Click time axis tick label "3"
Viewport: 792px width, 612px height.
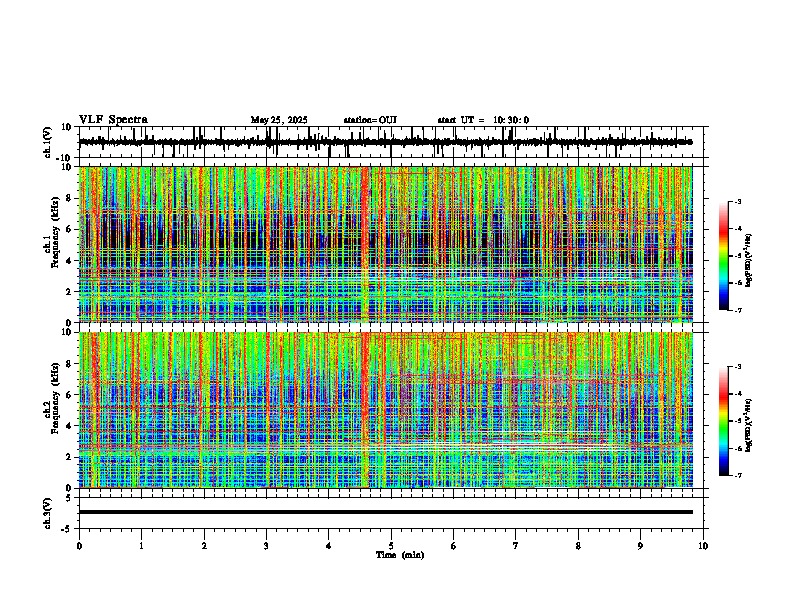(266, 546)
